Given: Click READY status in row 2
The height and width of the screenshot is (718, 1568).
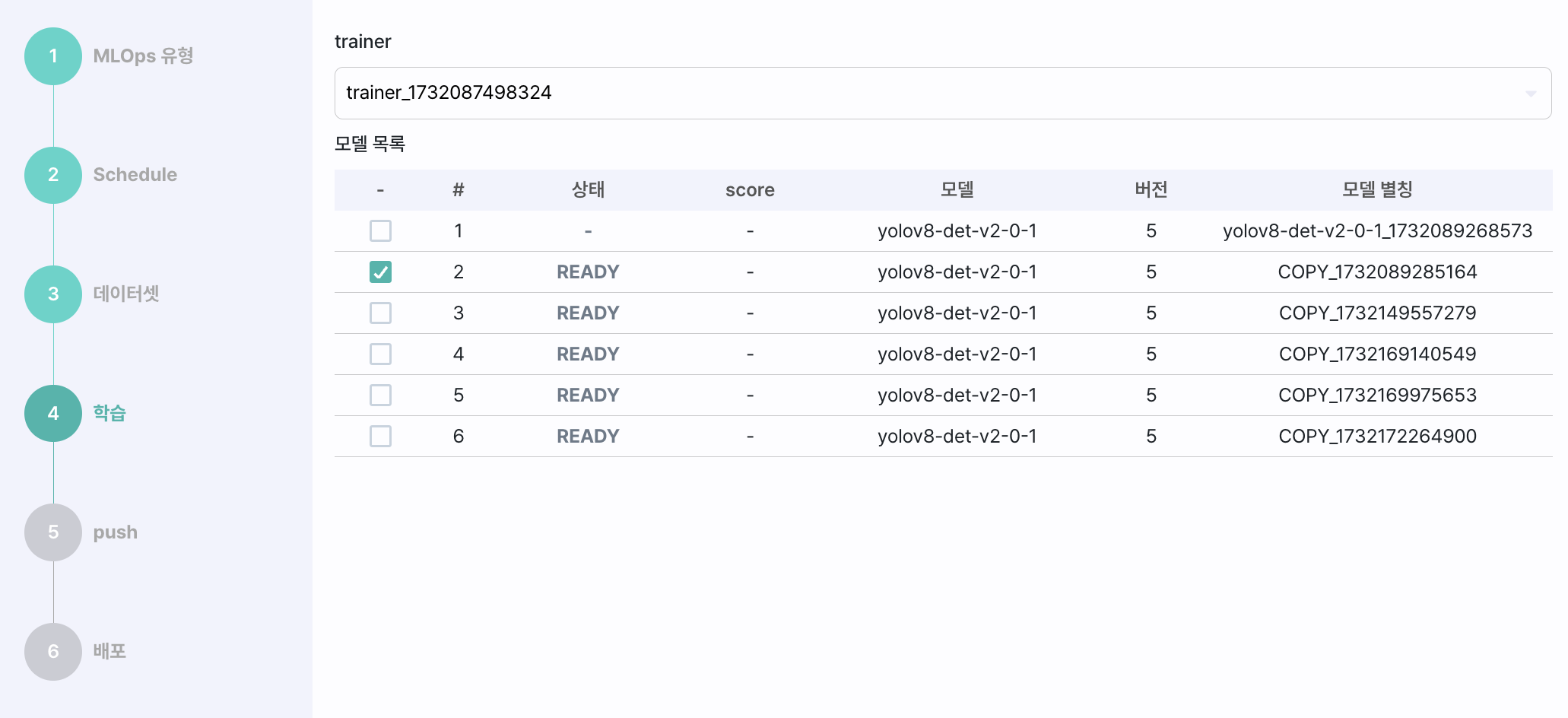Looking at the screenshot, I should [588, 272].
